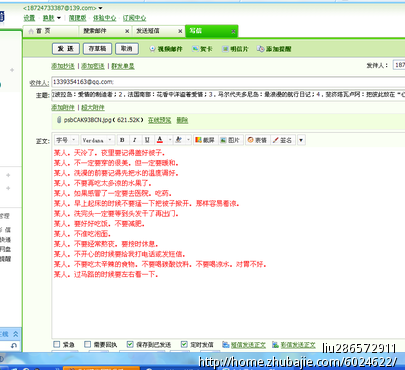
Task: Click 在线预览 for psbCAK93BCN.jpg
Action: click(159, 120)
